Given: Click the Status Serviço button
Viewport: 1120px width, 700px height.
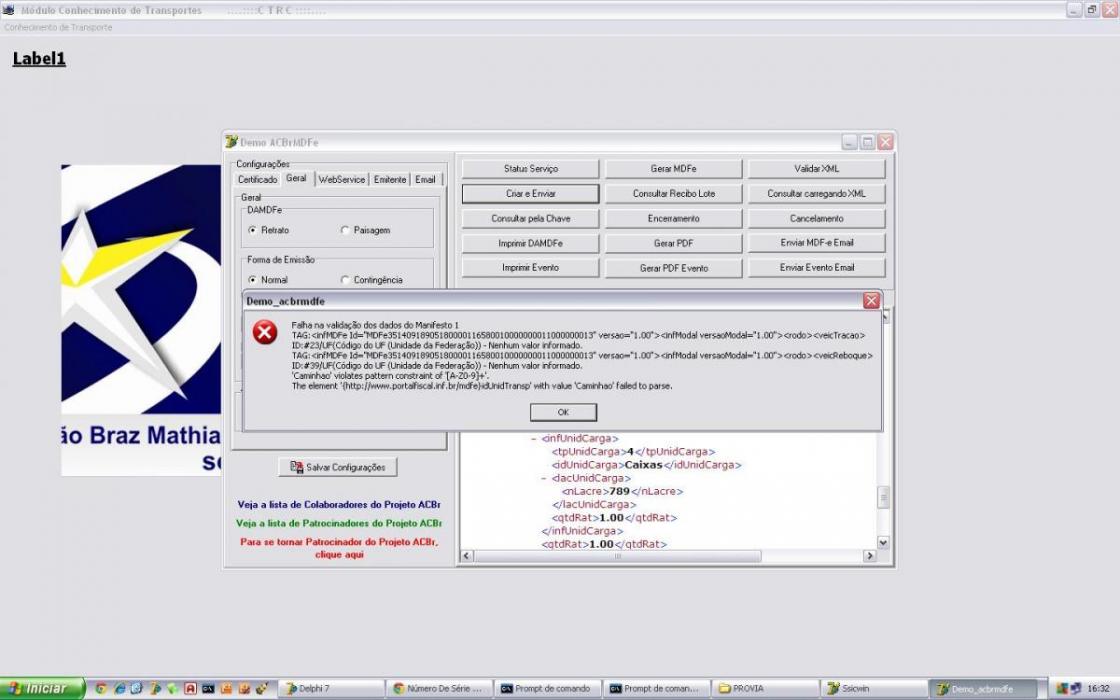Looking at the screenshot, I should coord(530,169).
